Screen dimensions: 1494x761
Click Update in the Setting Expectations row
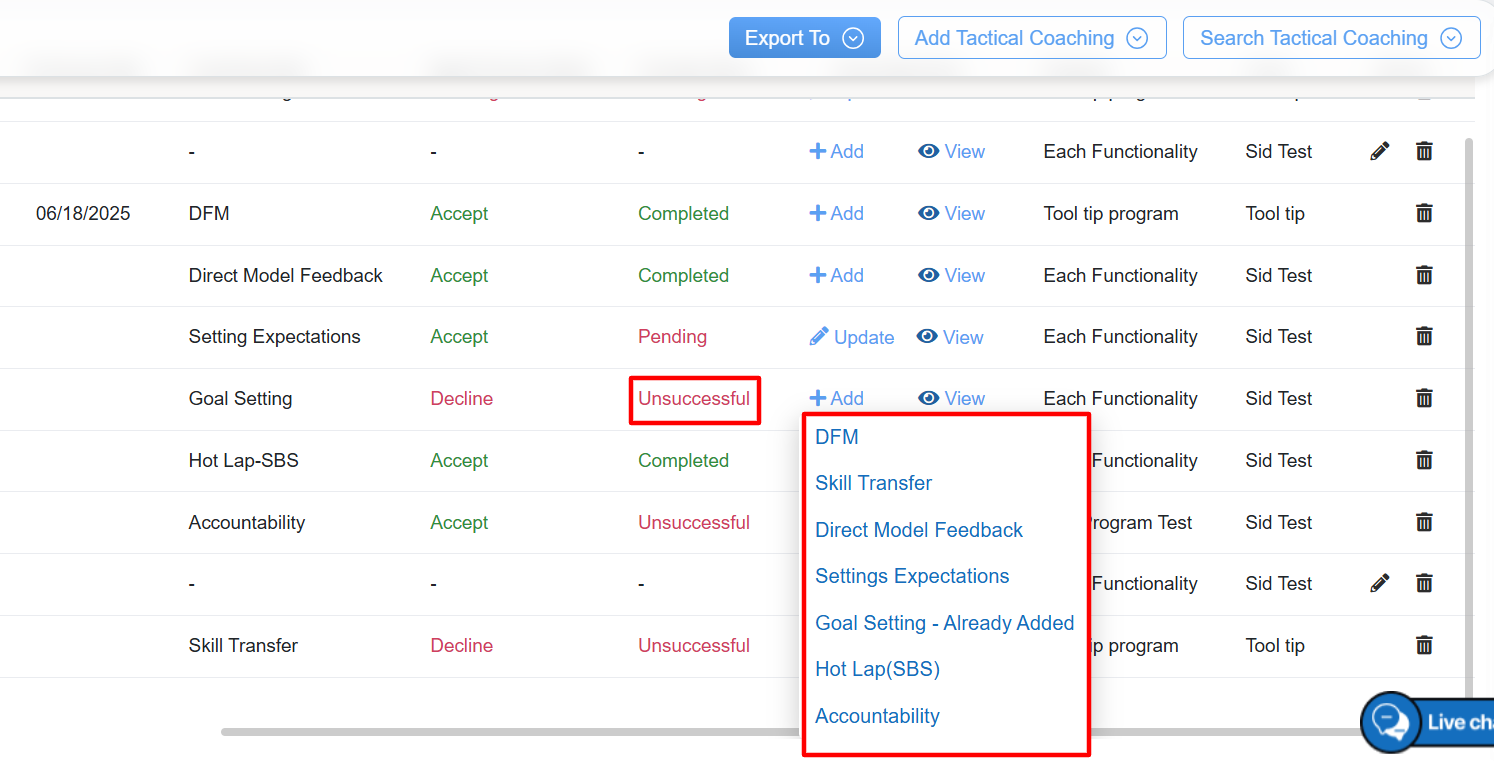click(x=852, y=337)
